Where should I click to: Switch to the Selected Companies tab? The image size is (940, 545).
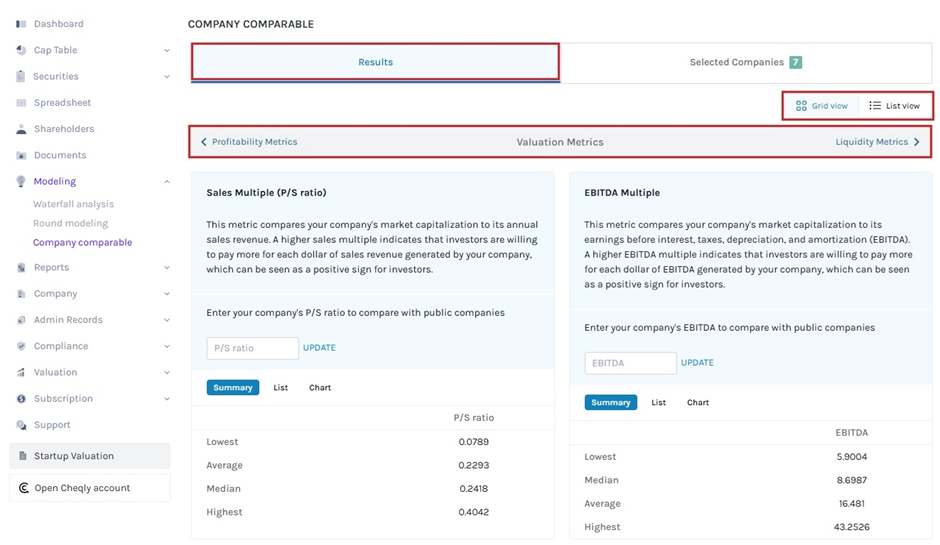click(746, 62)
